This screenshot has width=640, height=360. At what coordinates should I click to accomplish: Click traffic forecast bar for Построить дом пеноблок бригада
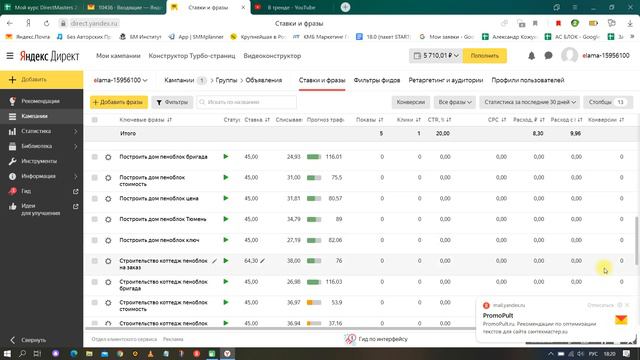tap(314, 157)
